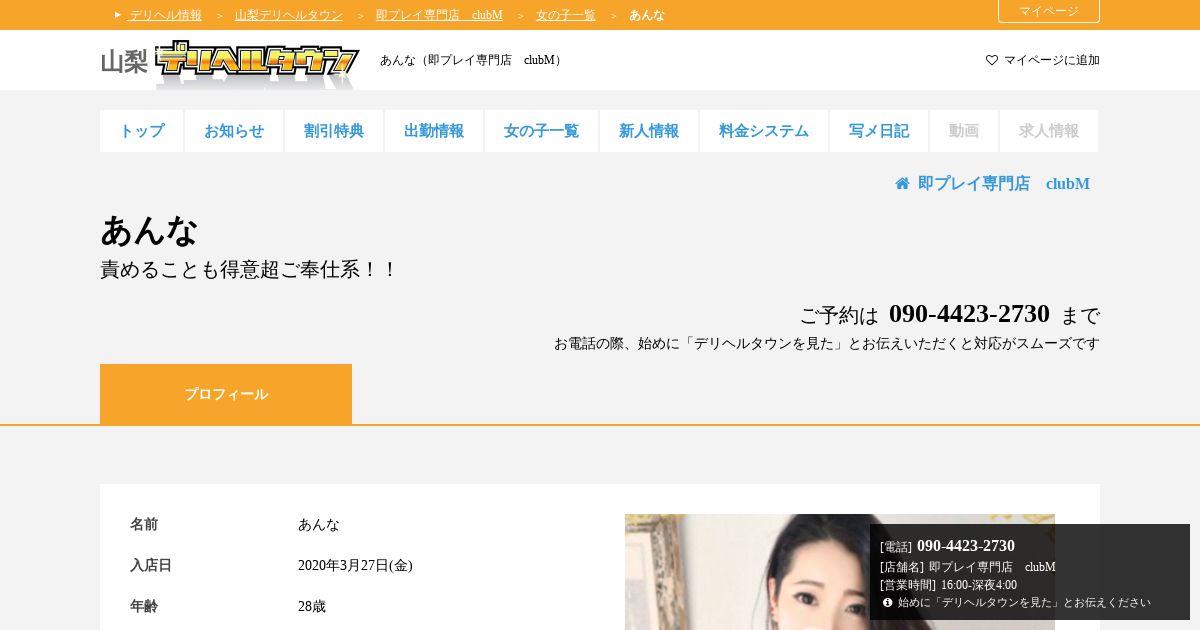
Task: Click the お電話の際 notice text
Action: click(x=827, y=344)
